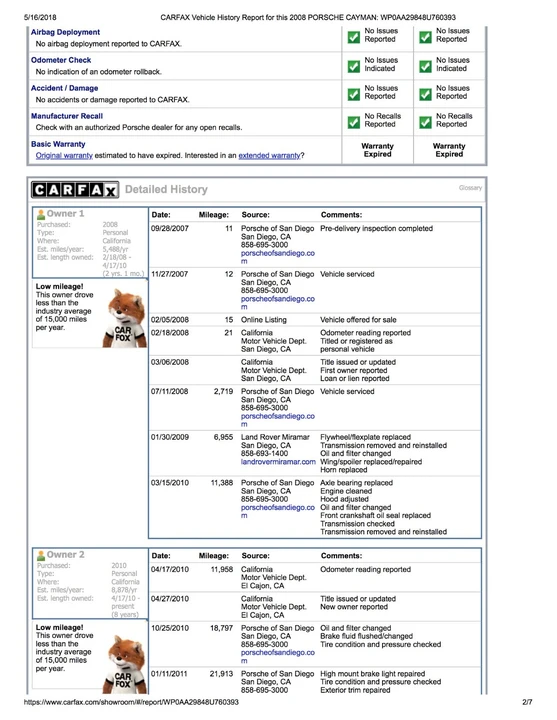
Task: Follow the extended warranty hyperlink
Action: tap(269, 156)
